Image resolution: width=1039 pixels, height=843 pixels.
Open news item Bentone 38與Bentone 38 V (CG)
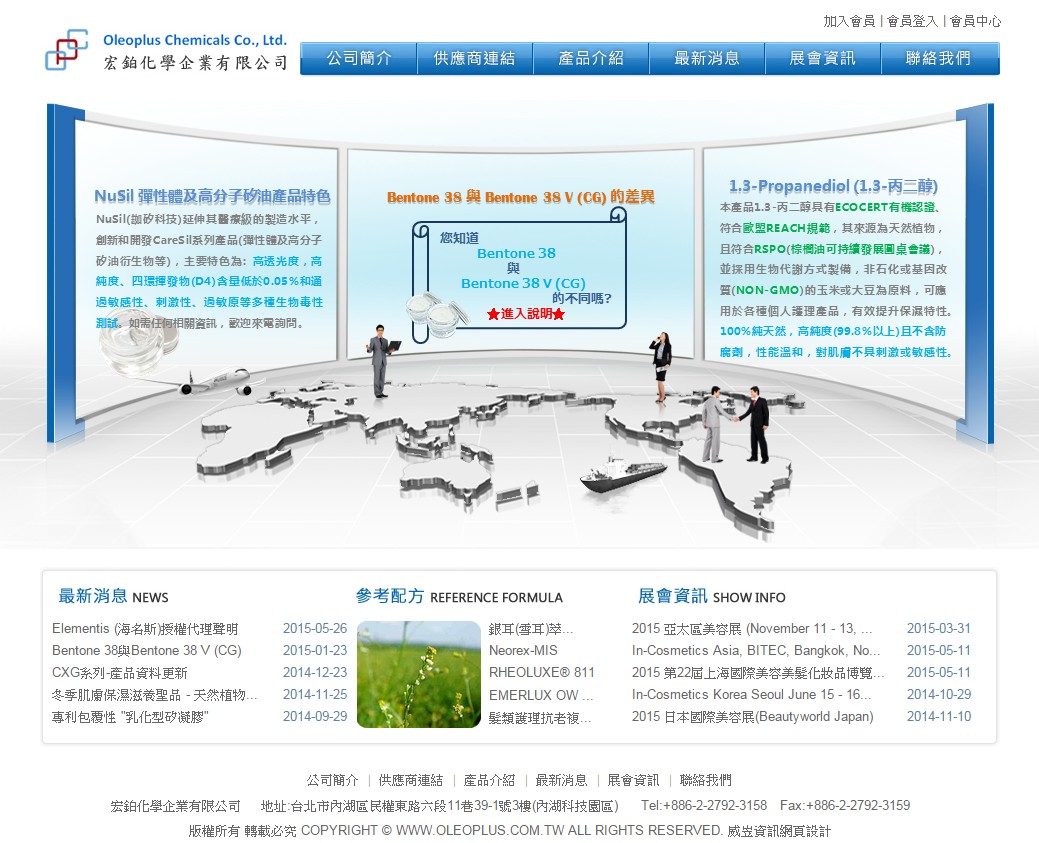pos(146,650)
